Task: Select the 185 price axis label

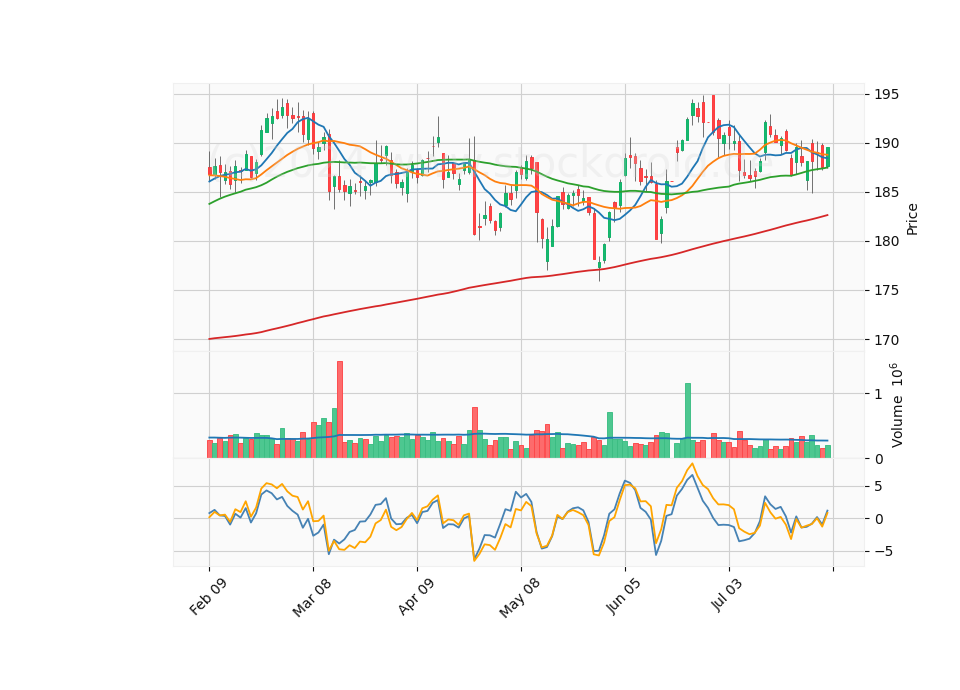Action: pyautogui.click(x=886, y=192)
